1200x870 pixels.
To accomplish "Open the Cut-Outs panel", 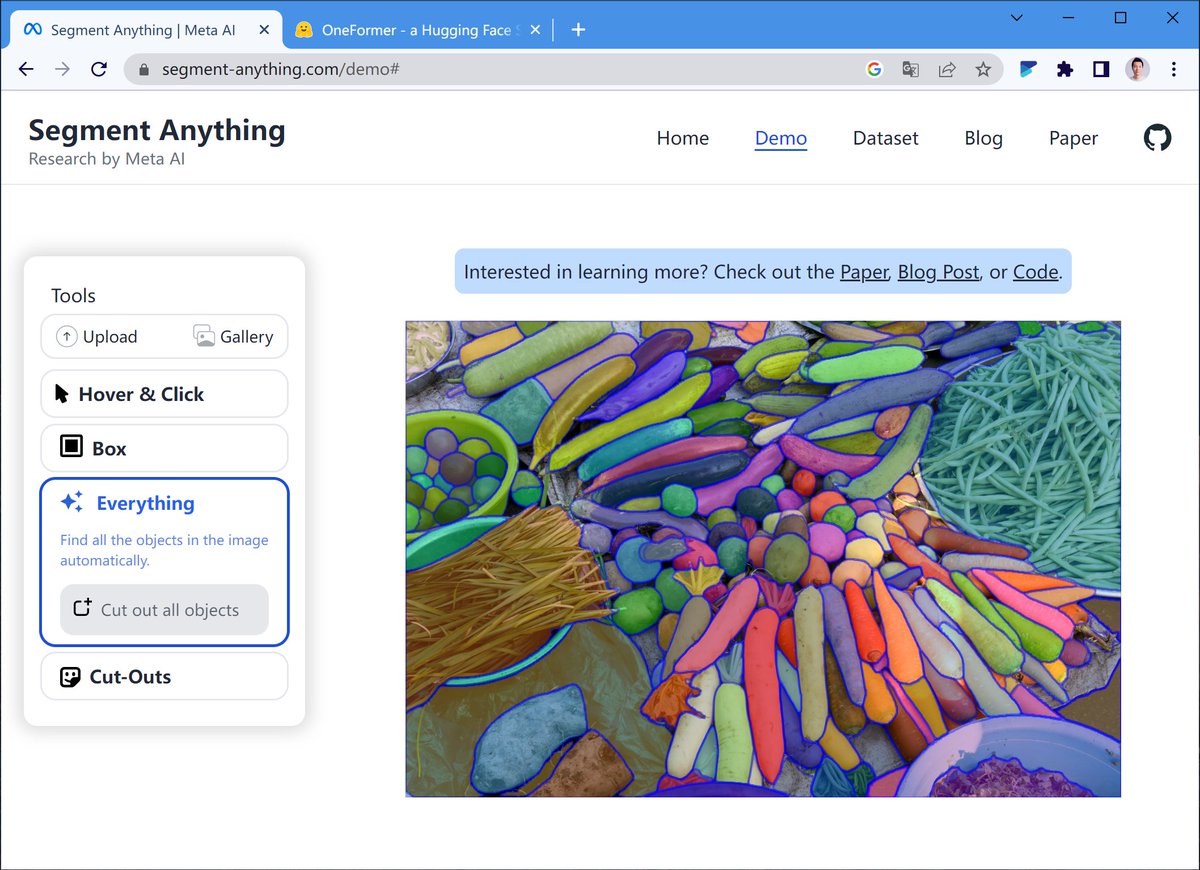I will click(164, 676).
